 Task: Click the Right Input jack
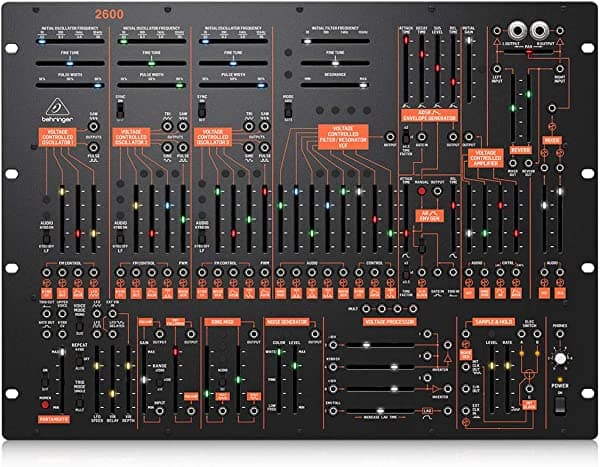pos(559,69)
